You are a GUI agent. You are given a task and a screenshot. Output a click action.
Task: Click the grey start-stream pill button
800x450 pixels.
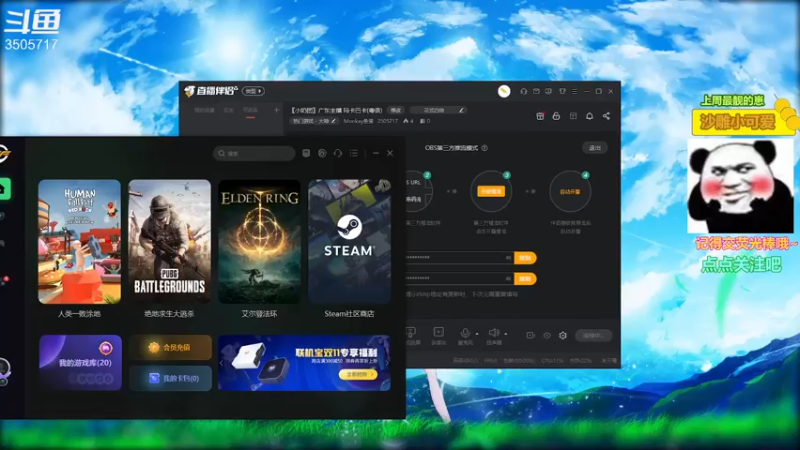point(594,335)
